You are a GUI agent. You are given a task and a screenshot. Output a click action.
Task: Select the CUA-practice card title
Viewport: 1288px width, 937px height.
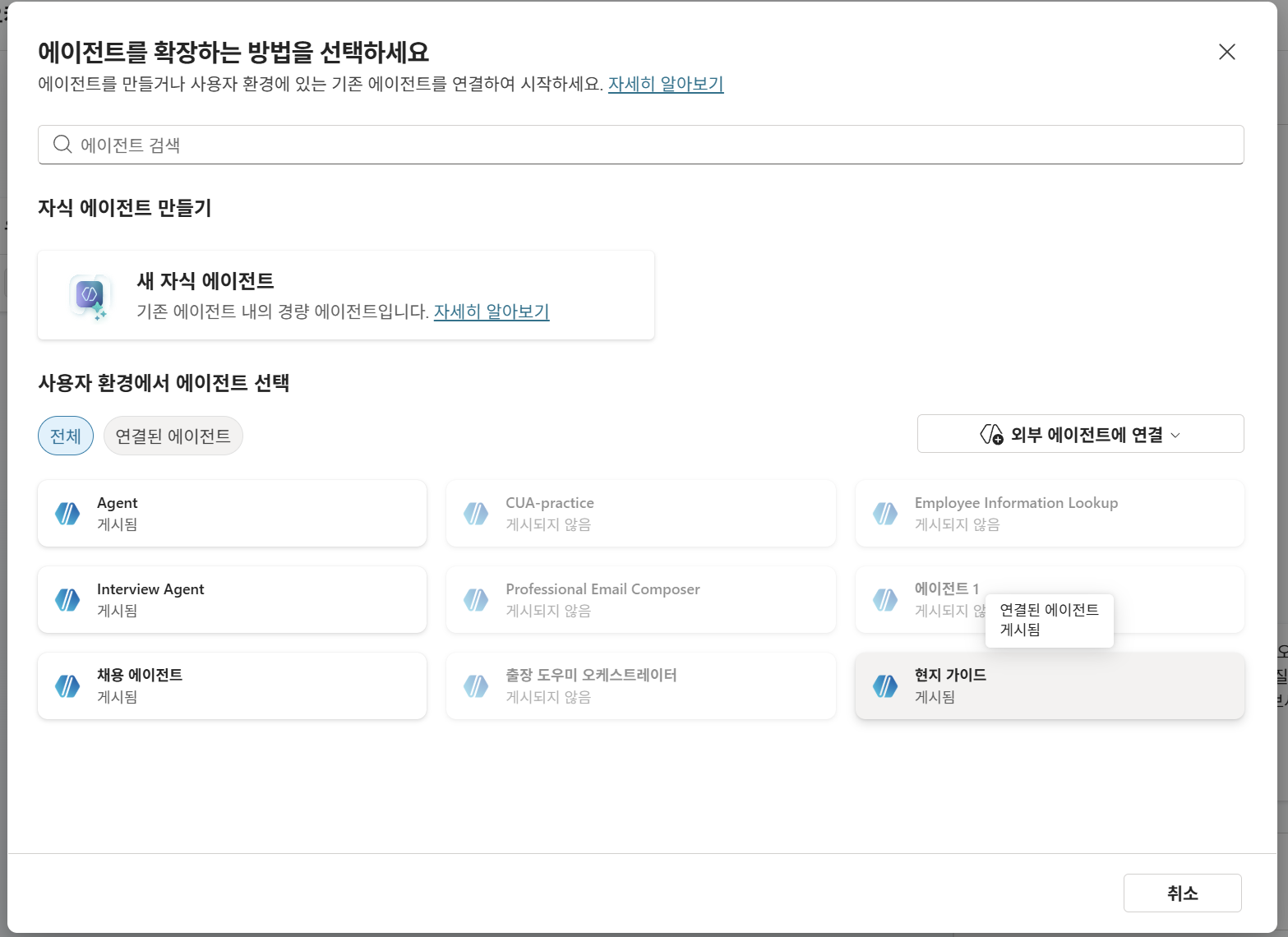550,503
